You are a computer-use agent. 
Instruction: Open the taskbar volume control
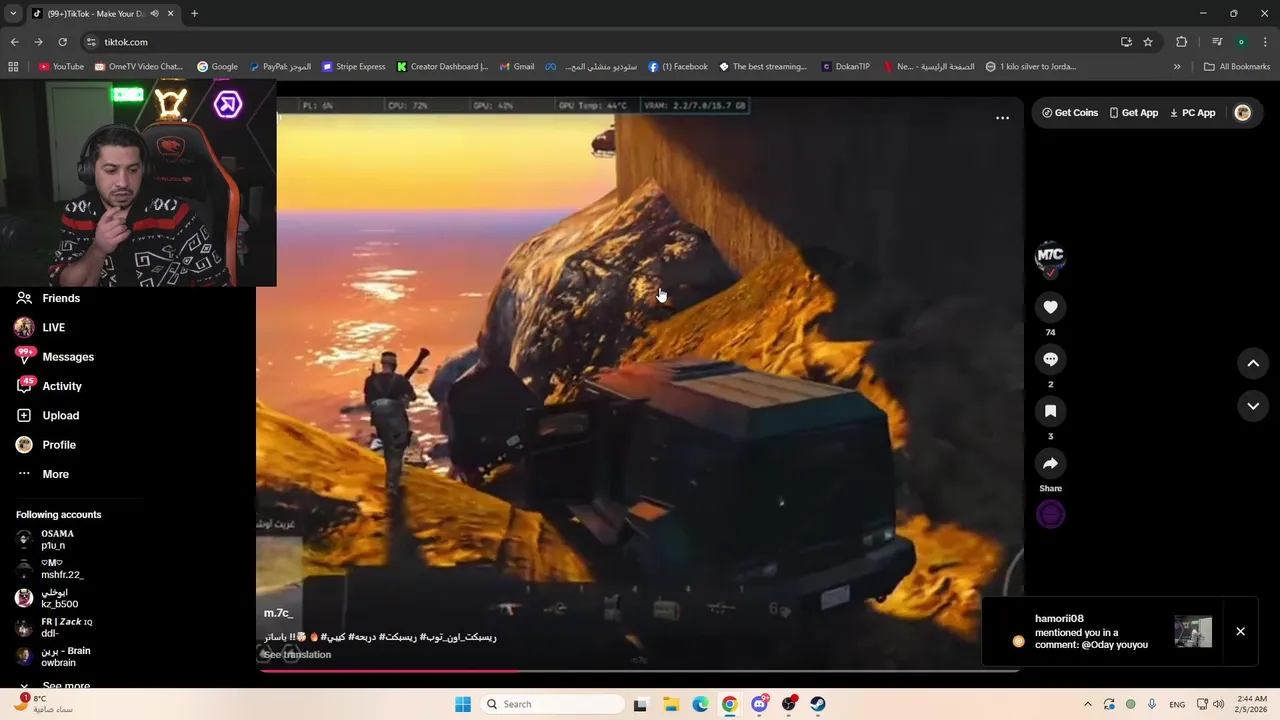pyautogui.click(x=1218, y=704)
